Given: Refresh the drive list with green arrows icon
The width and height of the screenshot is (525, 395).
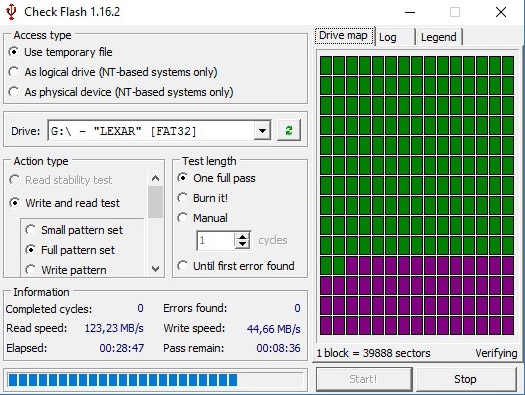Looking at the screenshot, I should 289,130.
